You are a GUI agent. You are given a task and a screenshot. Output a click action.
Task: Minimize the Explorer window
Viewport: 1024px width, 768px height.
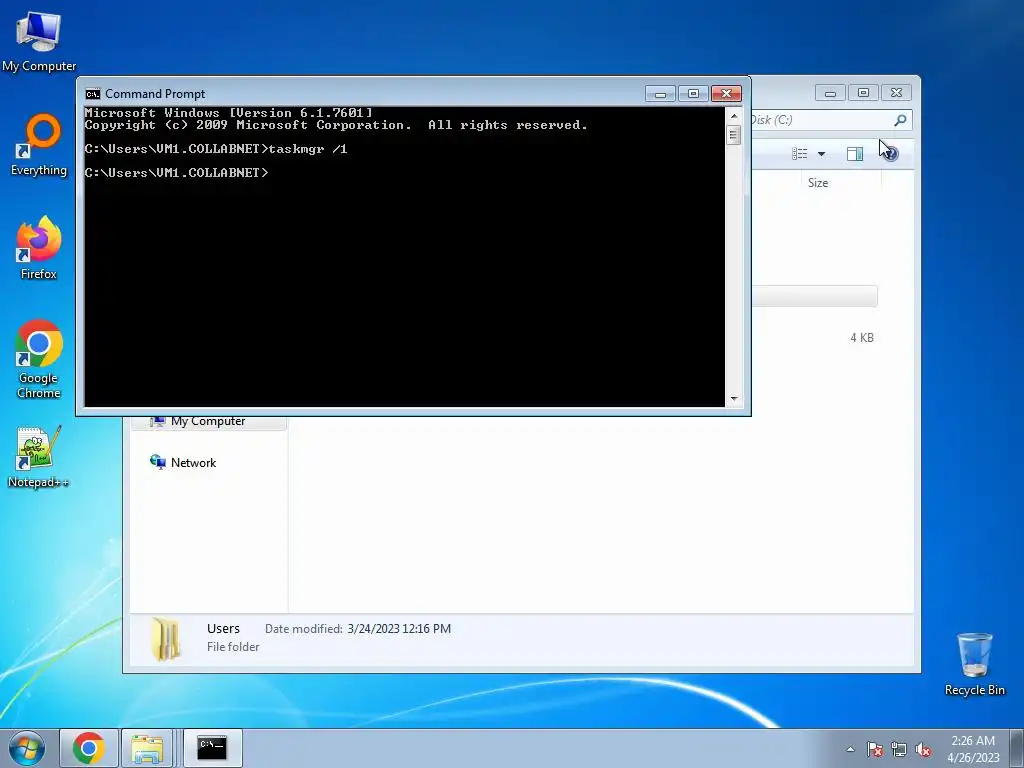[830, 93]
